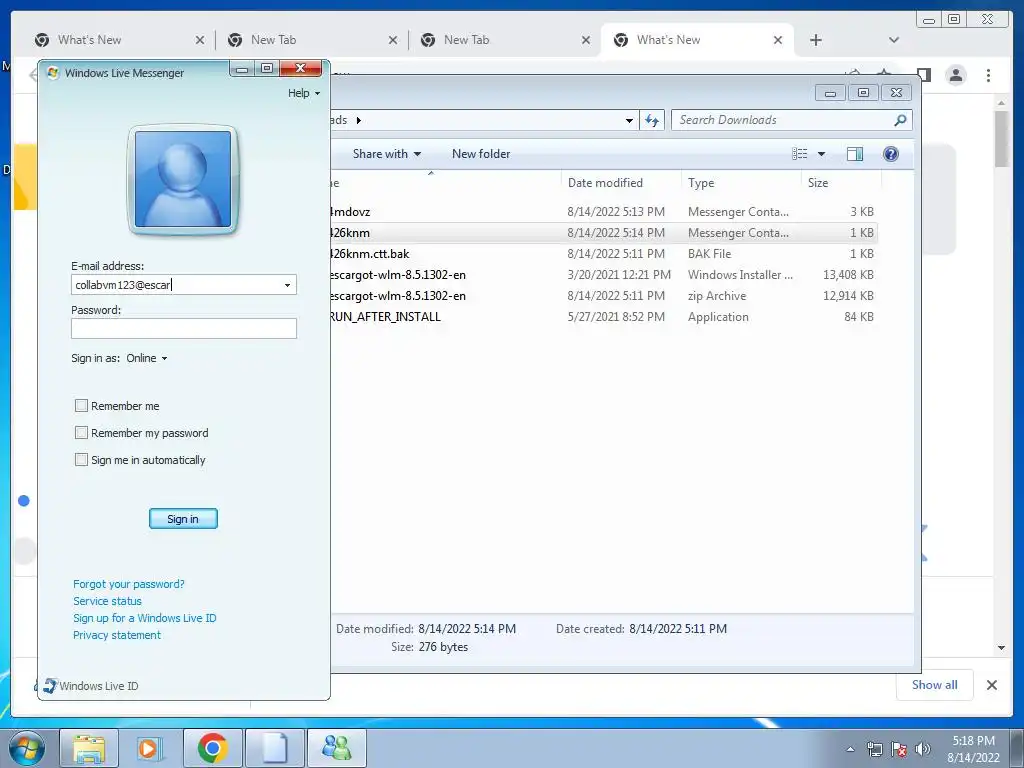Open Windows Explorer folder icon in taskbar
Image resolution: width=1024 pixels, height=768 pixels.
point(89,748)
